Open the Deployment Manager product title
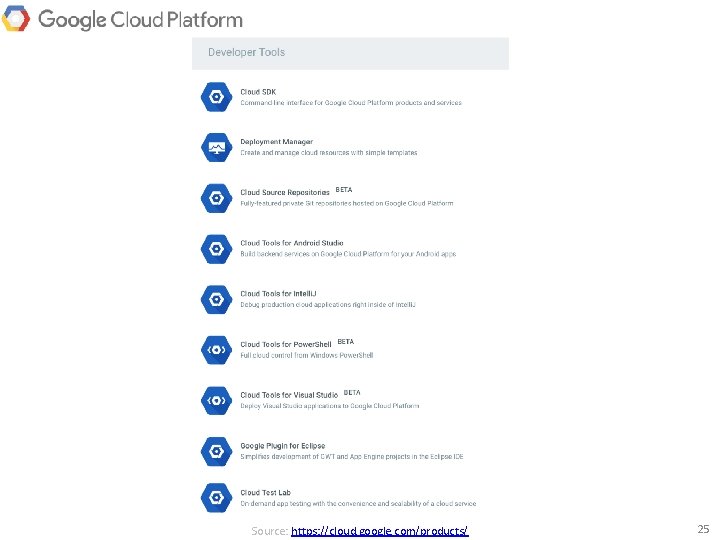This screenshot has width=720, height=540. [276, 142]
